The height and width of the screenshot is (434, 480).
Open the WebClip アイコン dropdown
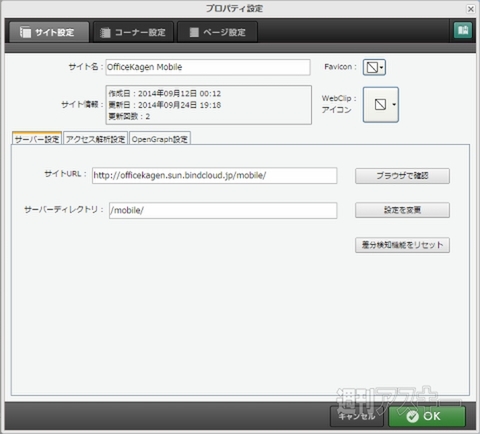(381, 105)
